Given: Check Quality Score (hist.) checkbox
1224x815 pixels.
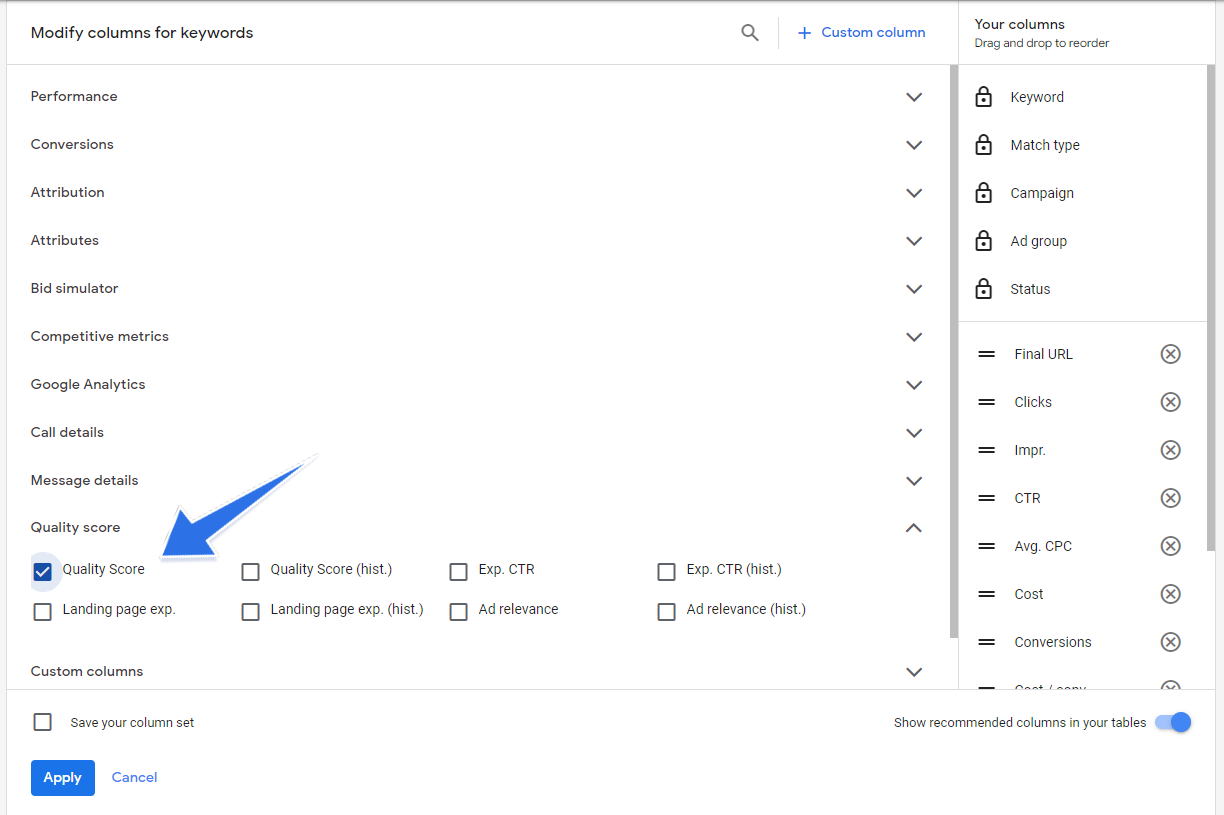Looking at the screenshot, I should (x=251, y=572).
